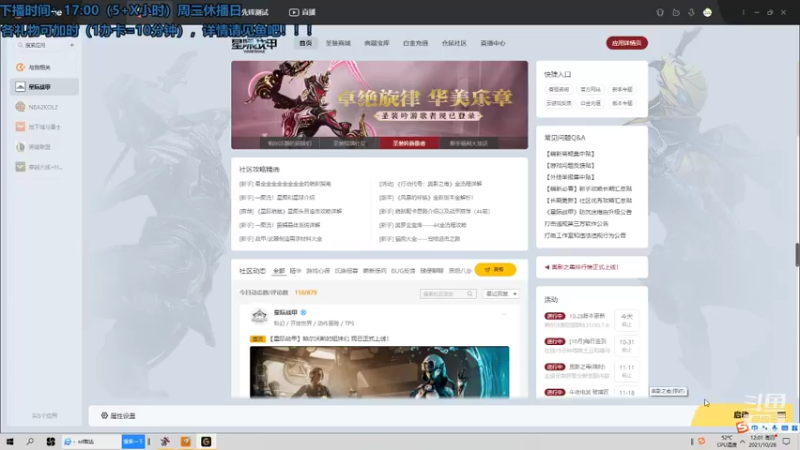This screenshot has width=800, height=450.
Task: Click the 新手专题 quick-entry button
Action: [622, 89]
